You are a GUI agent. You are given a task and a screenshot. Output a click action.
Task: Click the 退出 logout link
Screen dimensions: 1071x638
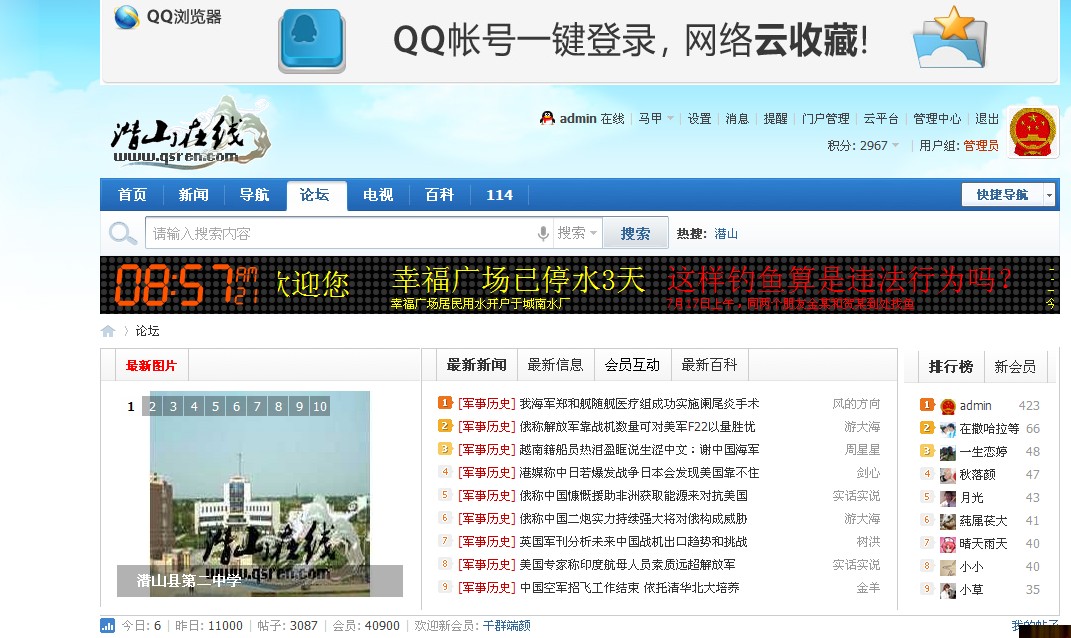(987, 119)
